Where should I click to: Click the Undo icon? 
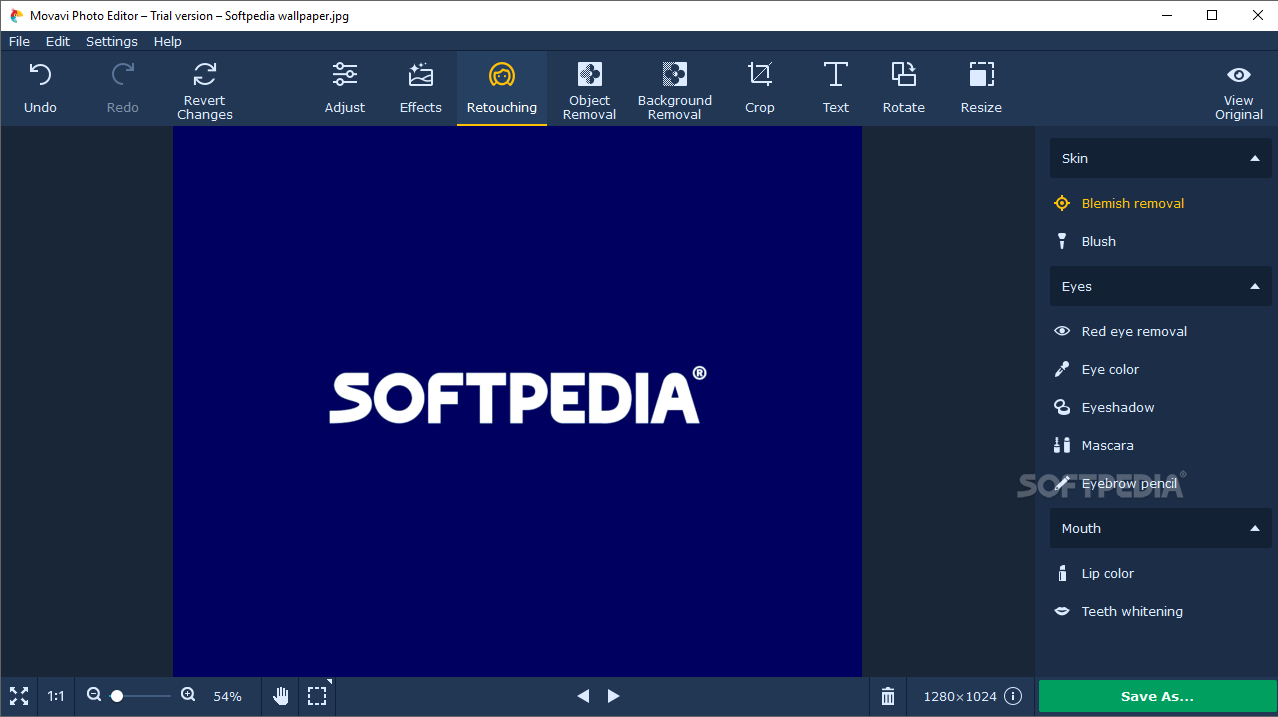40,74
